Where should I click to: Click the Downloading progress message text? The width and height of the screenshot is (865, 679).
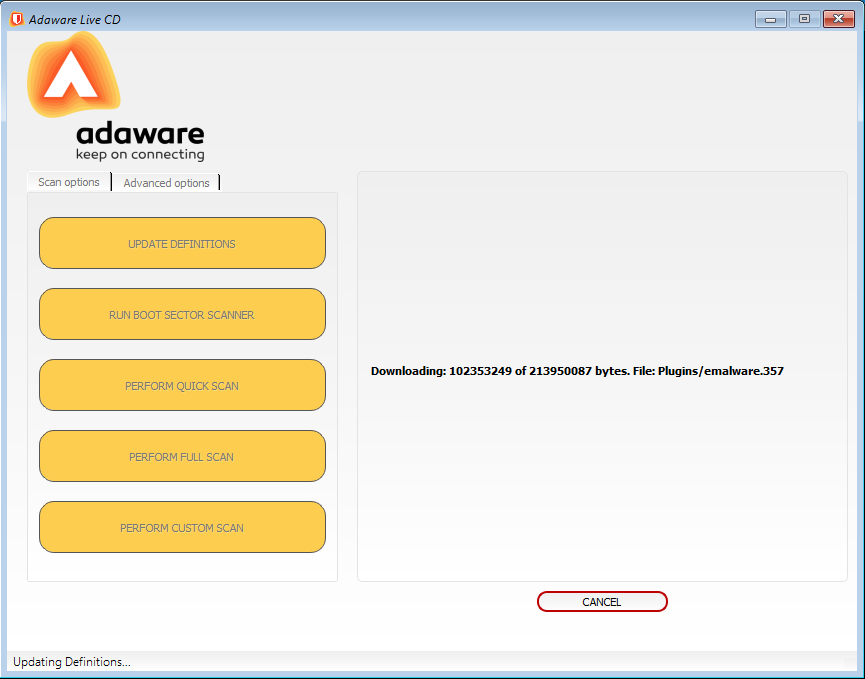(577, 371)
